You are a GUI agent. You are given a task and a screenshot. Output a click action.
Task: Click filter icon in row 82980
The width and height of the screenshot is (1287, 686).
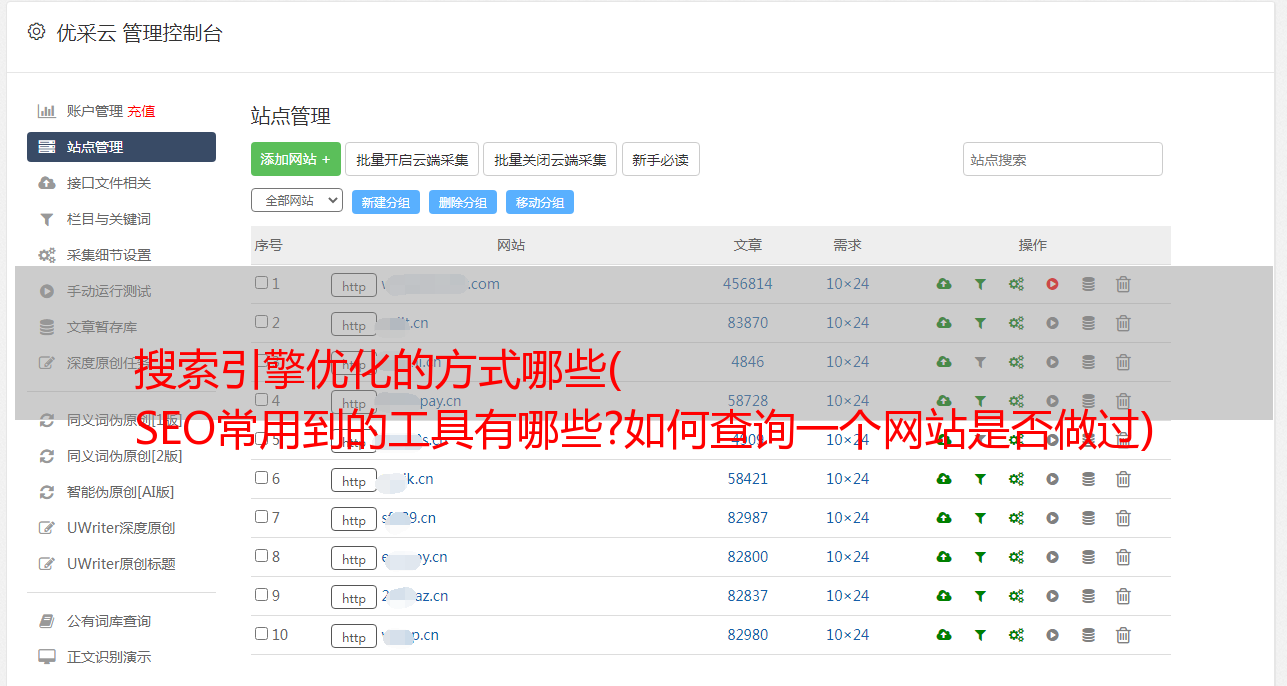click(980, 635)
